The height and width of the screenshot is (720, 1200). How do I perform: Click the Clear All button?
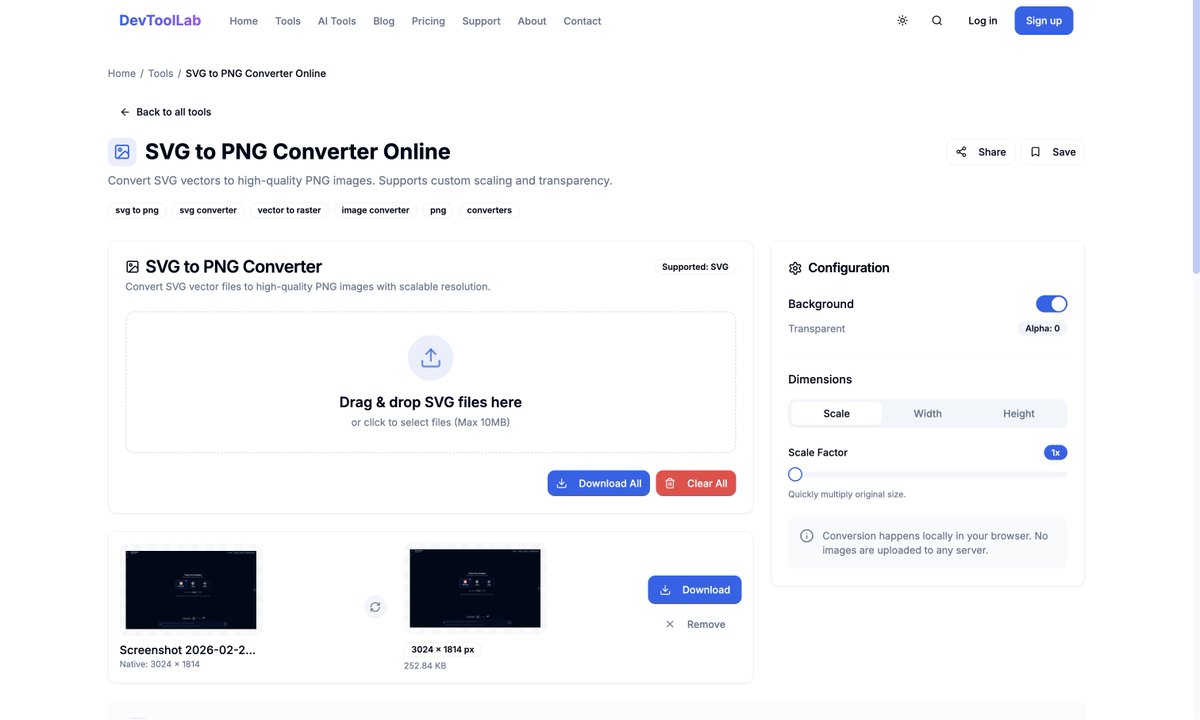(696, 483)
